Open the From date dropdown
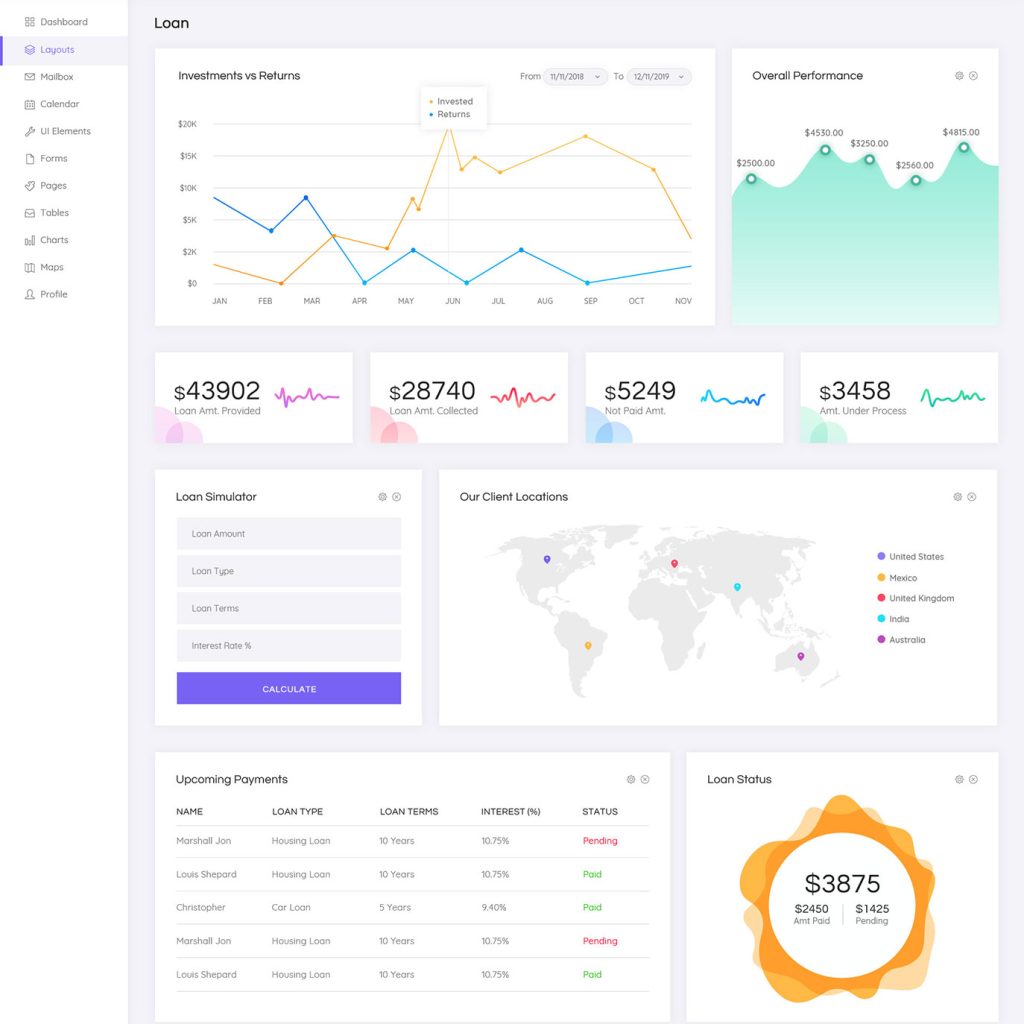Viewport: 1024px width, 1024px height. coord(576,77)
